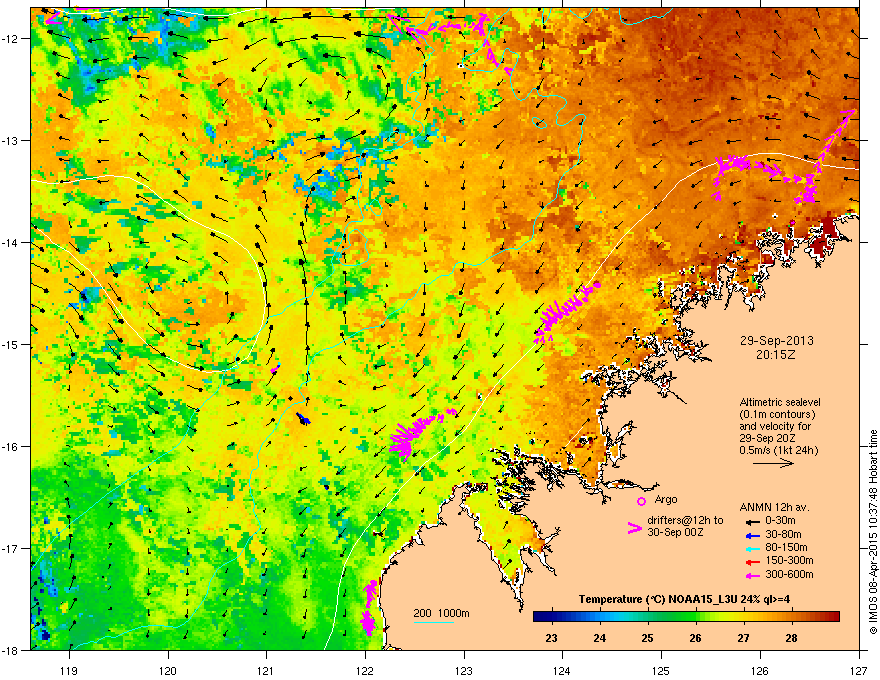Click the magenta drifters arrowhead legend symbol

635,528
